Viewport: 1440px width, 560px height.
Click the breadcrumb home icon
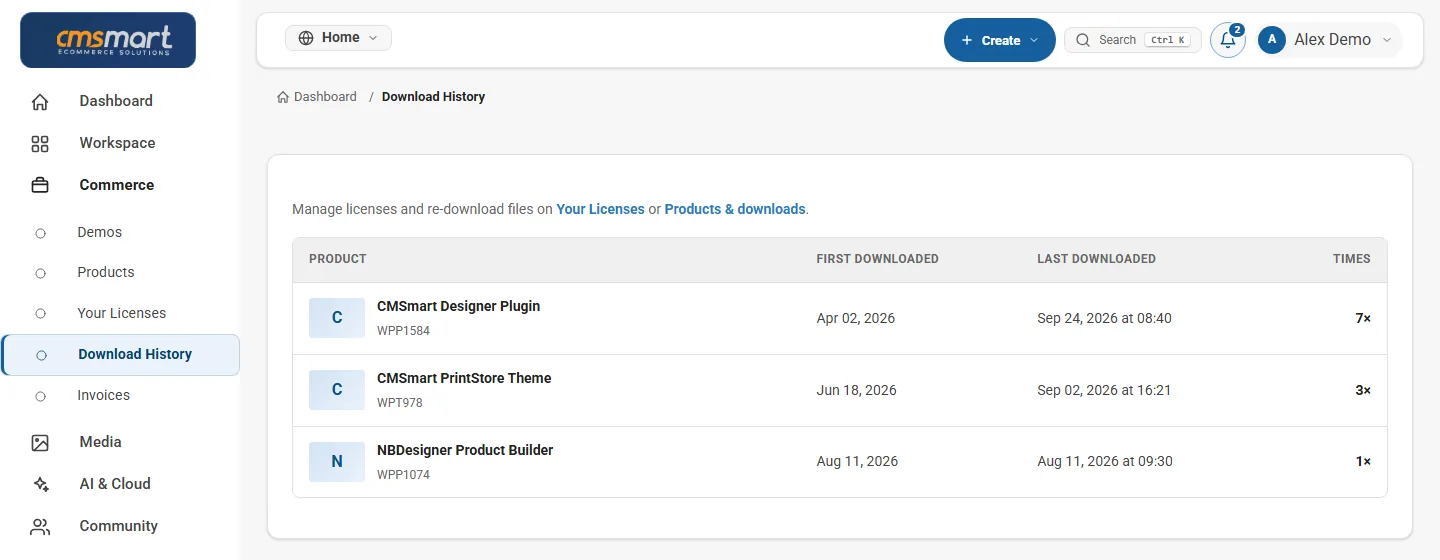(283, 97)
